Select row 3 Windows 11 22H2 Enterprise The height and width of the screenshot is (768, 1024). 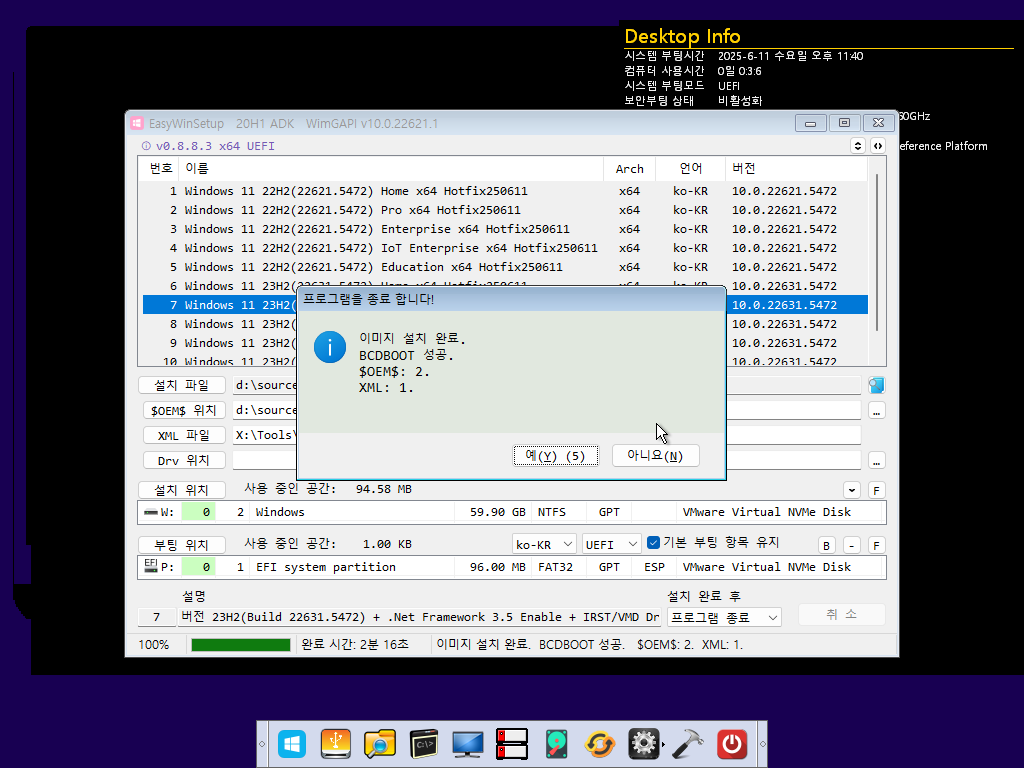(505, 229)
